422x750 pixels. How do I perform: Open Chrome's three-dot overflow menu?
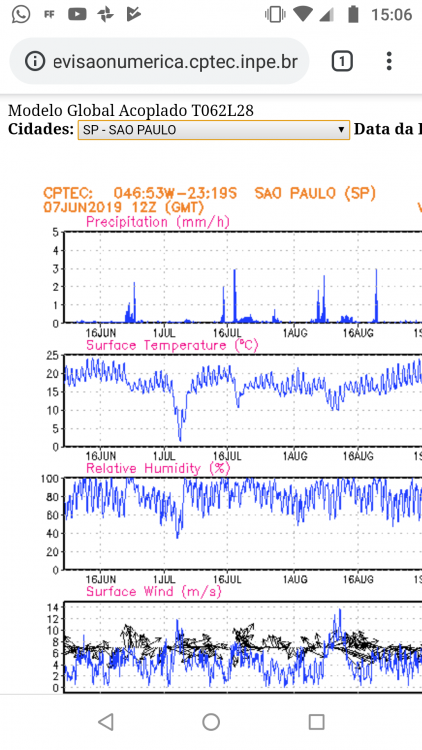click(389, 61)
